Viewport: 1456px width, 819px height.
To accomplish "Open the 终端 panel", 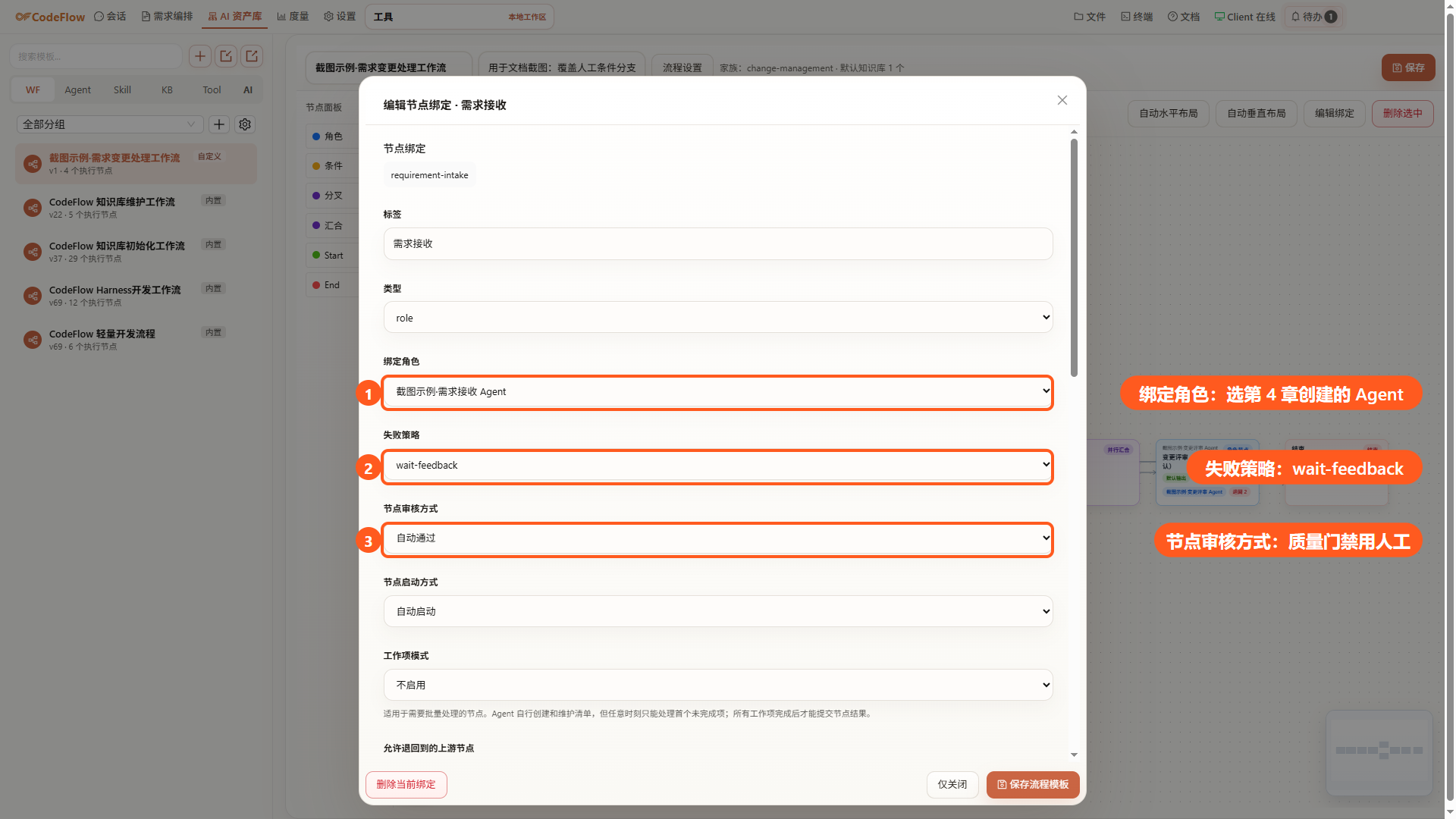I will coord(1137,17).
